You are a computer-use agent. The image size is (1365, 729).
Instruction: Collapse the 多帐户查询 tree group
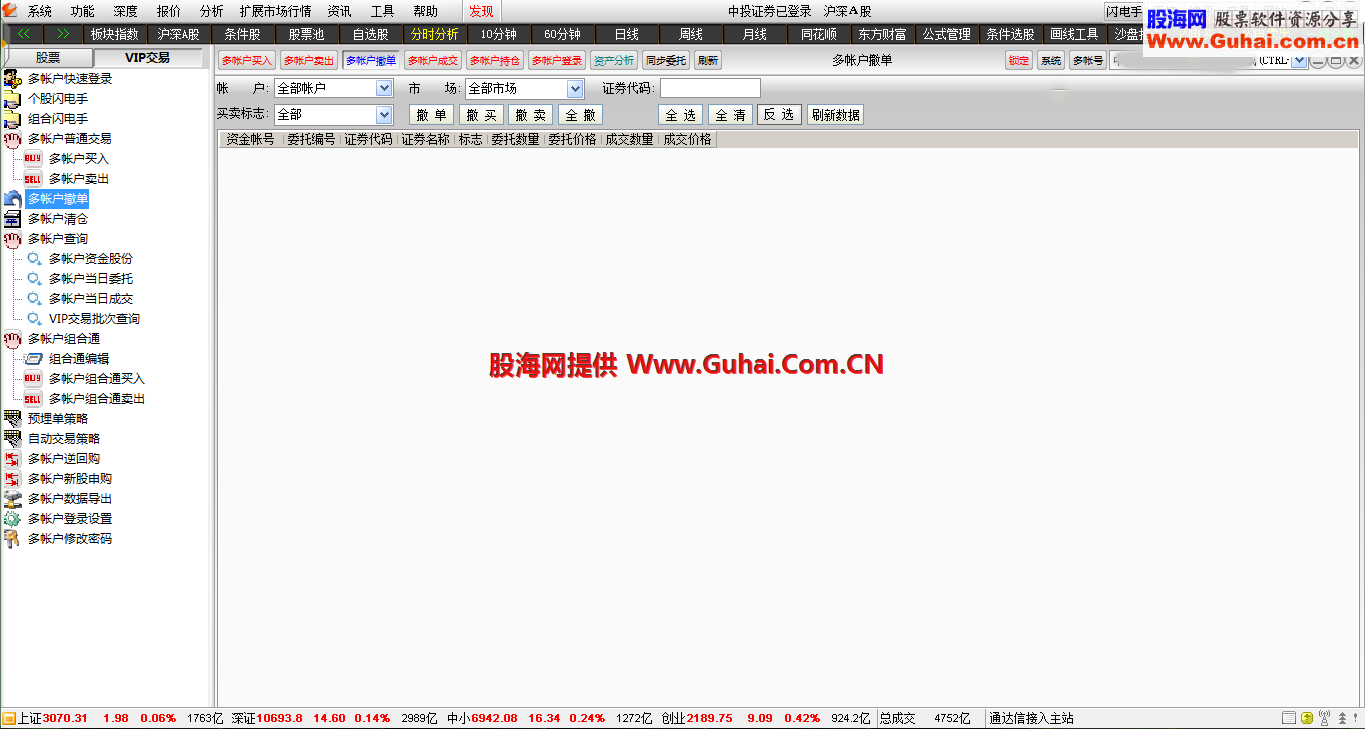click(x=12, y=239)
